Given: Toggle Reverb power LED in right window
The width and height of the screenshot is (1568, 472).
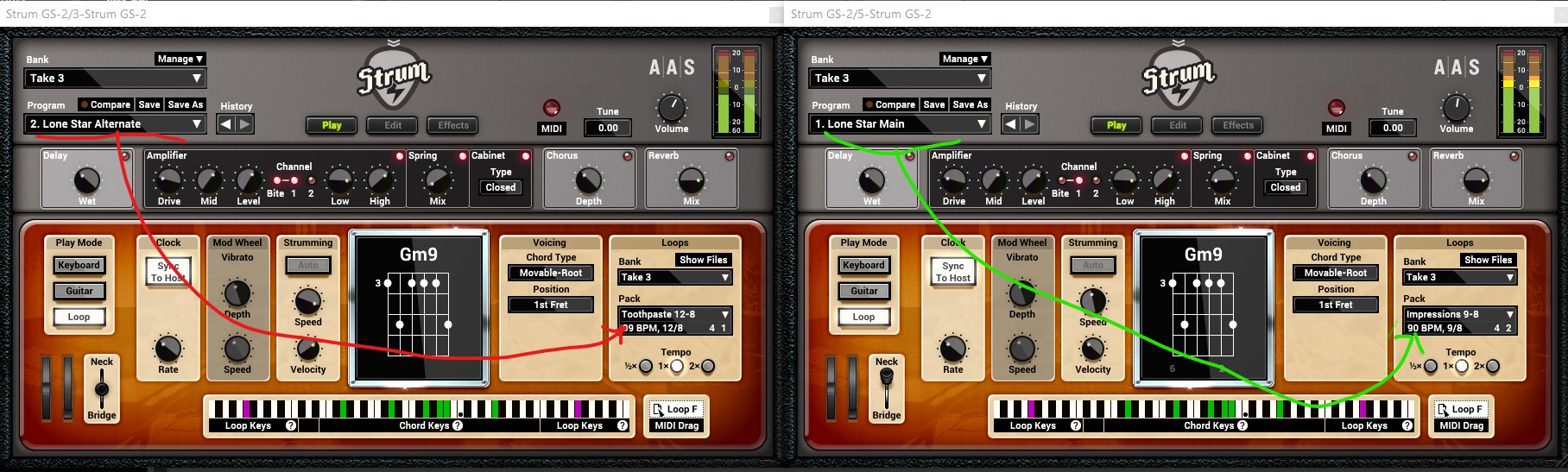Looking at the screenshot, I should click(x=1514, y=156).
